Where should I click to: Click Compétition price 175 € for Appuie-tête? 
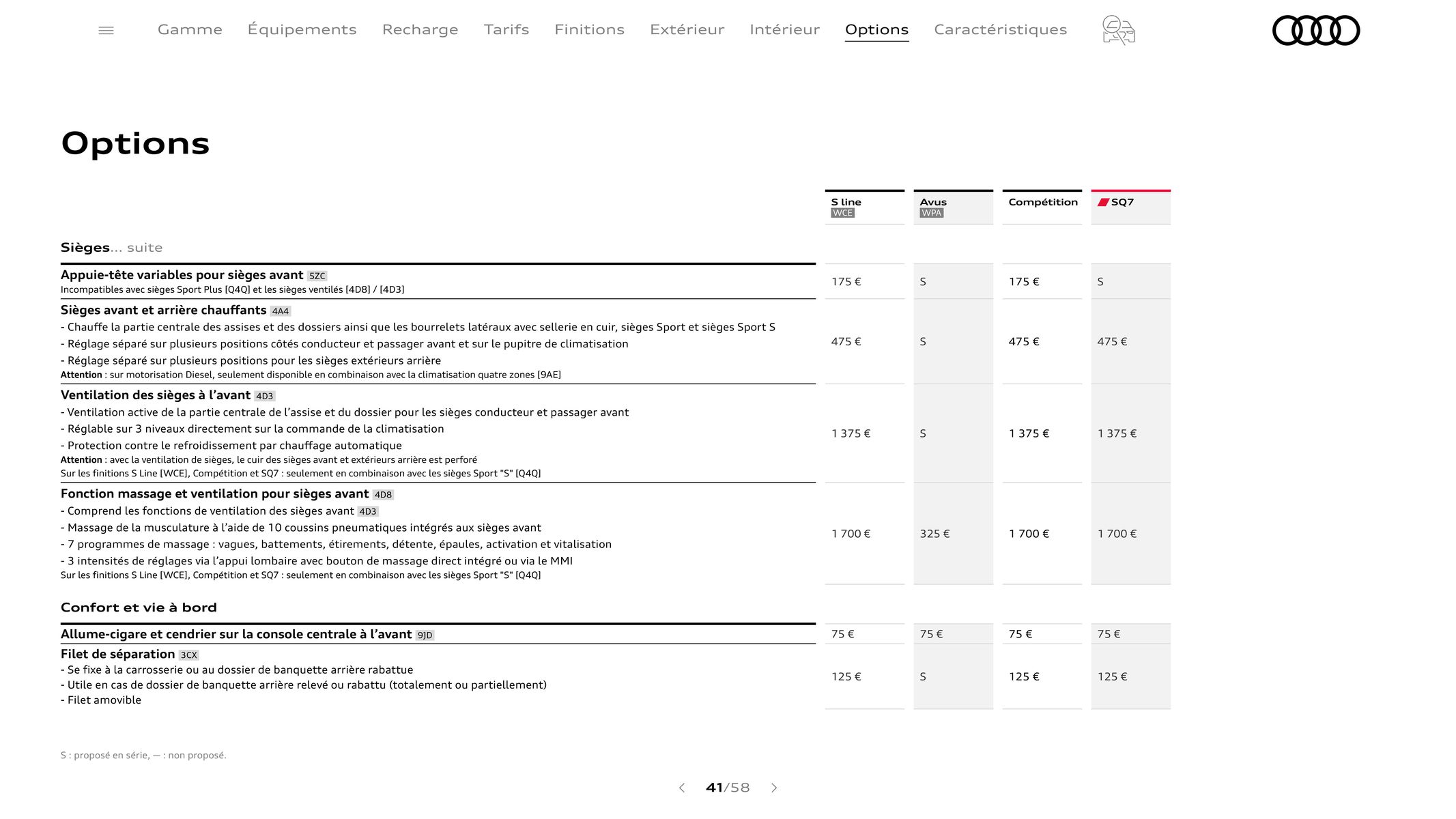(1024, 281)
